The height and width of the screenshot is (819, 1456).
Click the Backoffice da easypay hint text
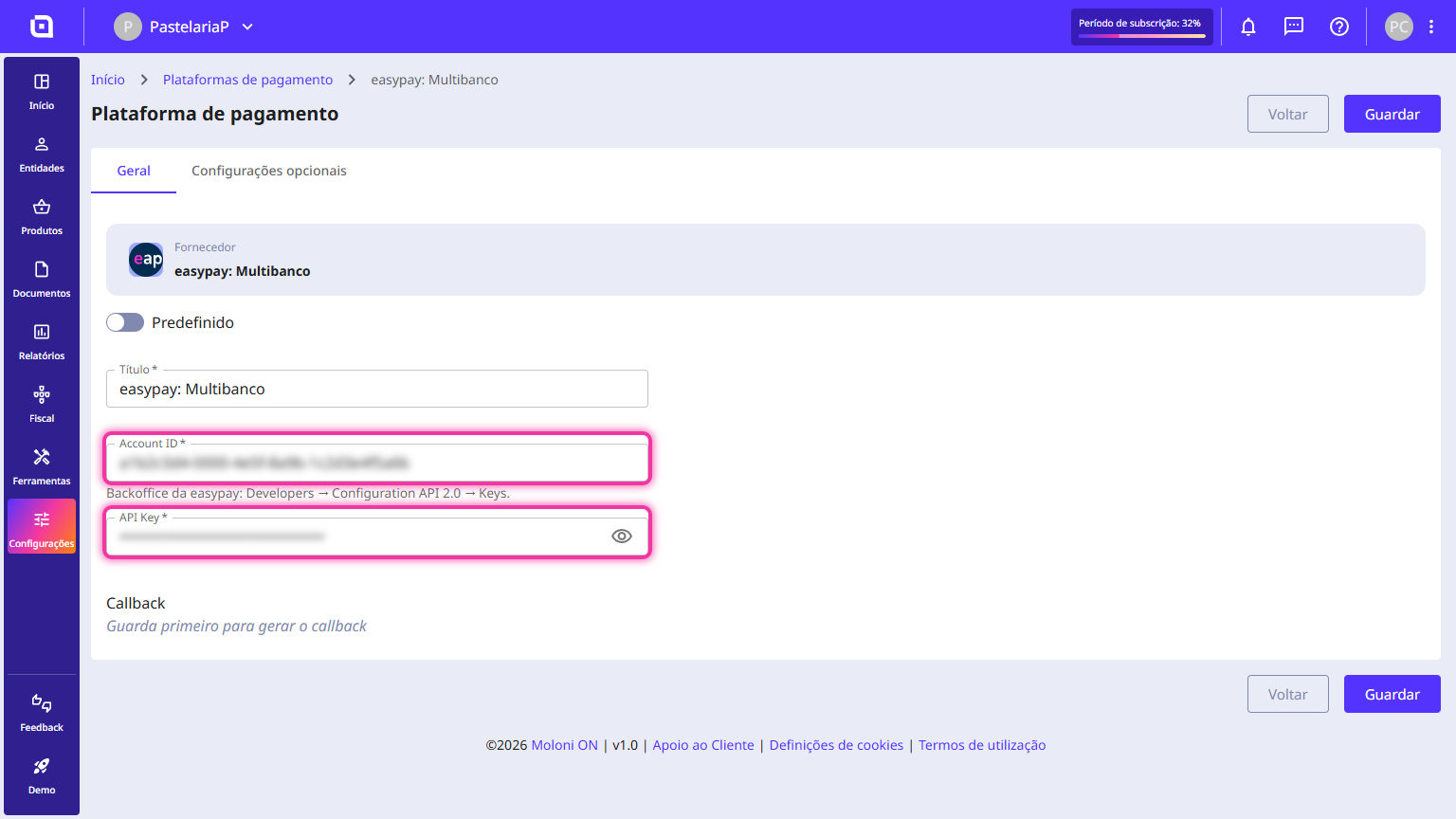pos(308,493)
